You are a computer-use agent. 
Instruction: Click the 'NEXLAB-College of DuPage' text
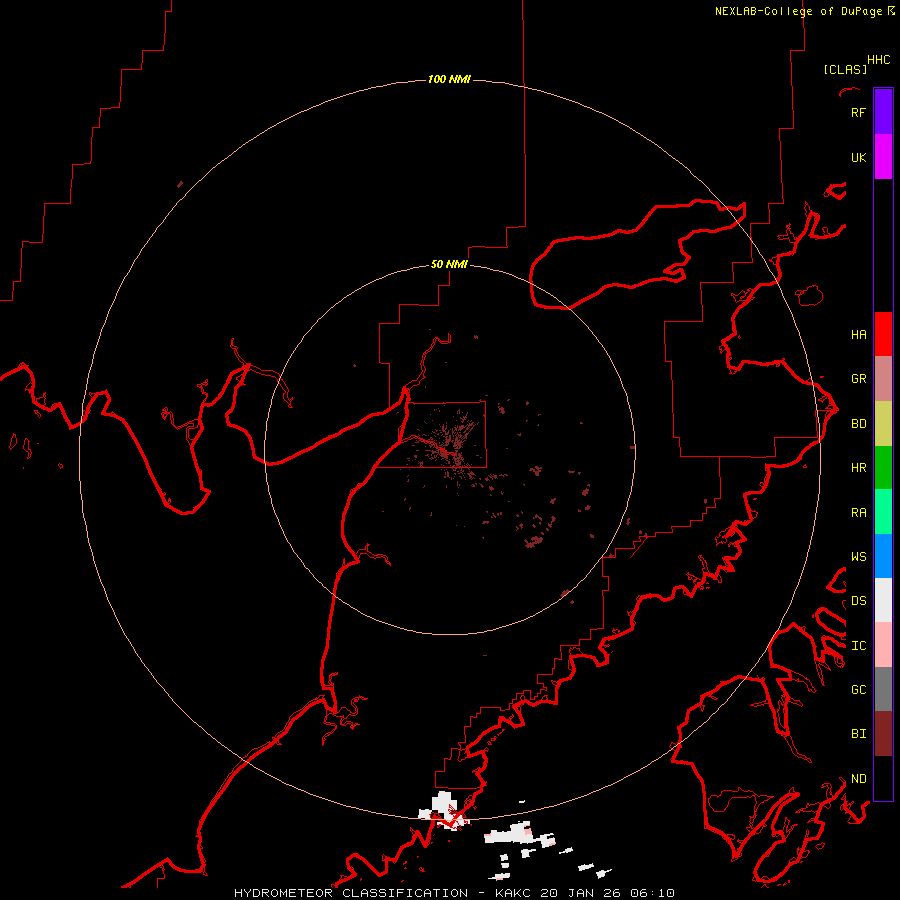pos(798,11)
